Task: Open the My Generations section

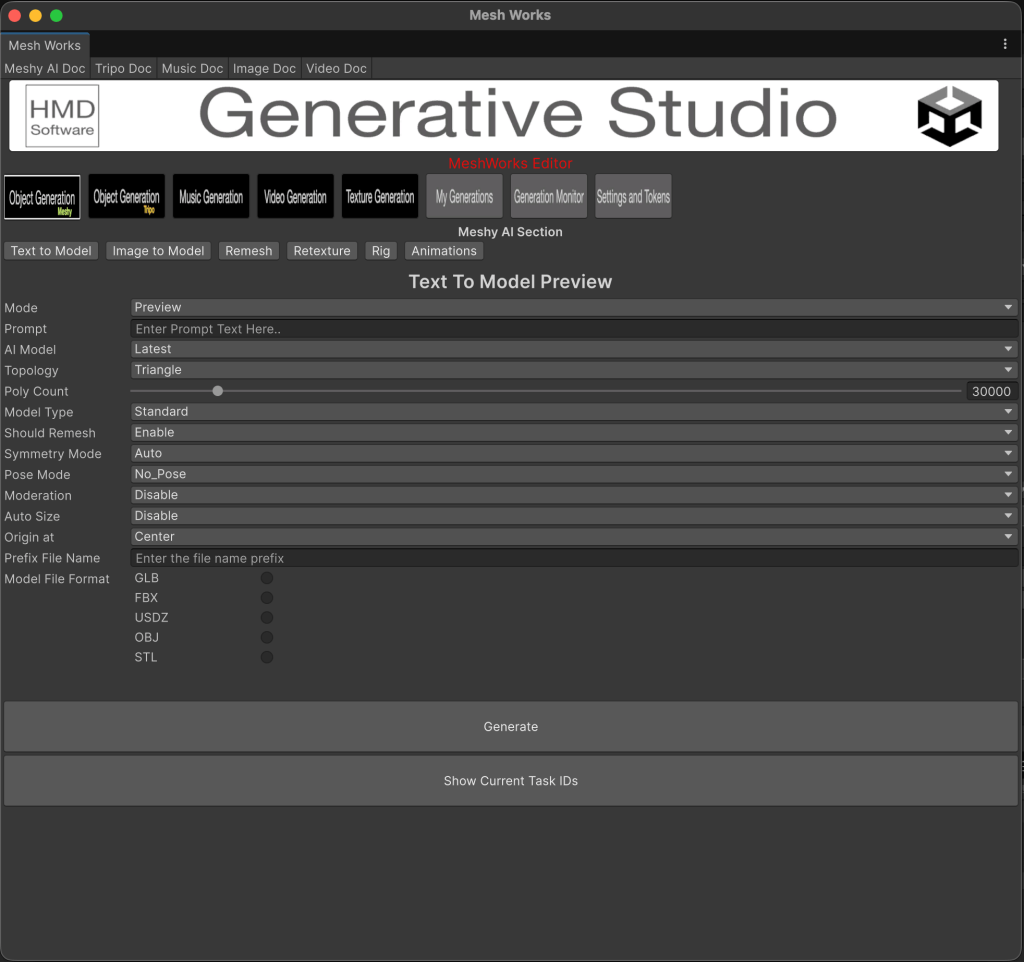Action: coord(464,197)
